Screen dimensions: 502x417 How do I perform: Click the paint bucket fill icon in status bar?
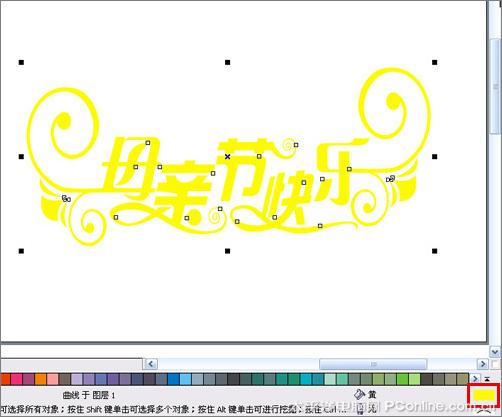[x=360, y=395]
